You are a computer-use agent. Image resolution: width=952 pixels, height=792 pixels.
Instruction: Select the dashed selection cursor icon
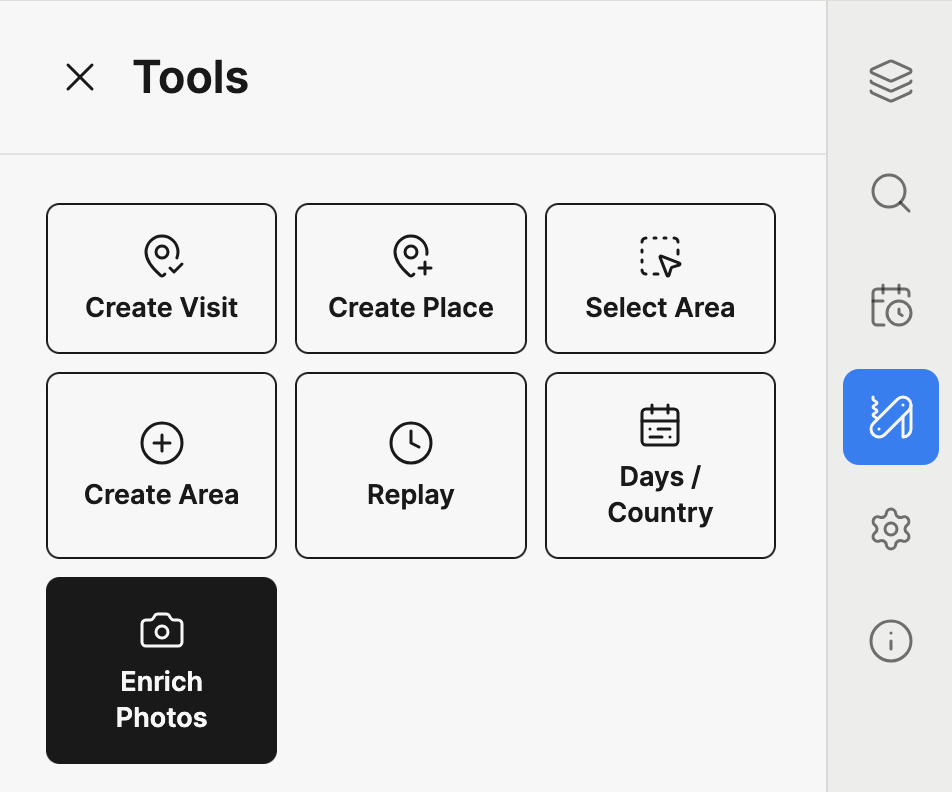pyautogui.click(x=660, y=256)
